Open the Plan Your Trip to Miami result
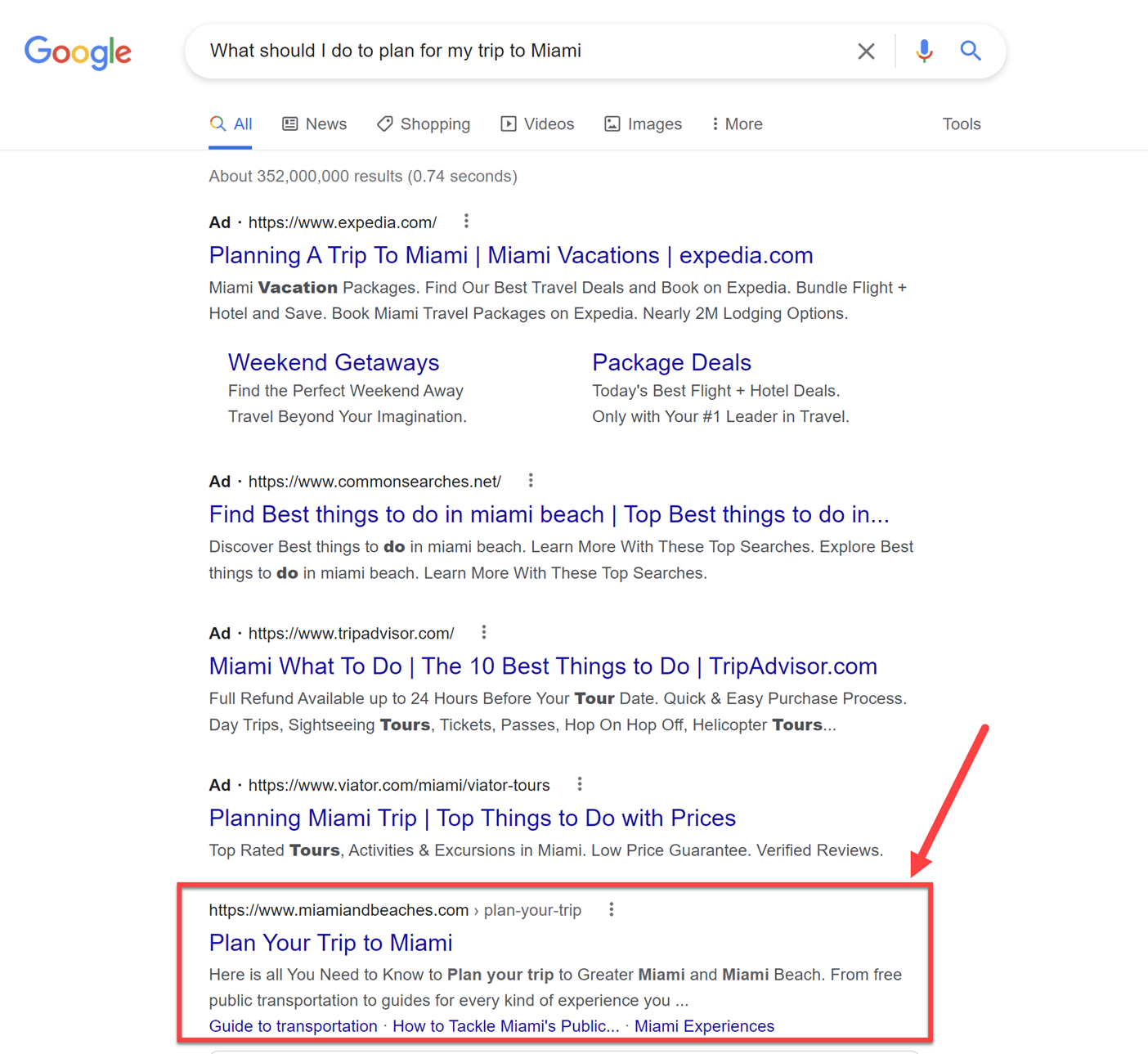 point(330,943)
